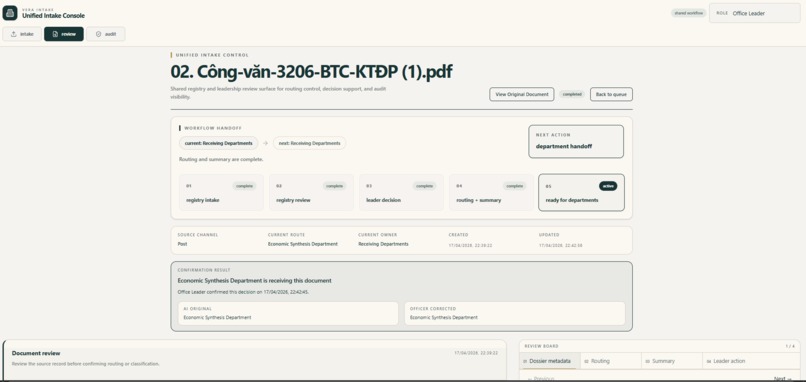
Task: Click the 1 / 4 page counter
Action: [790, 346]
